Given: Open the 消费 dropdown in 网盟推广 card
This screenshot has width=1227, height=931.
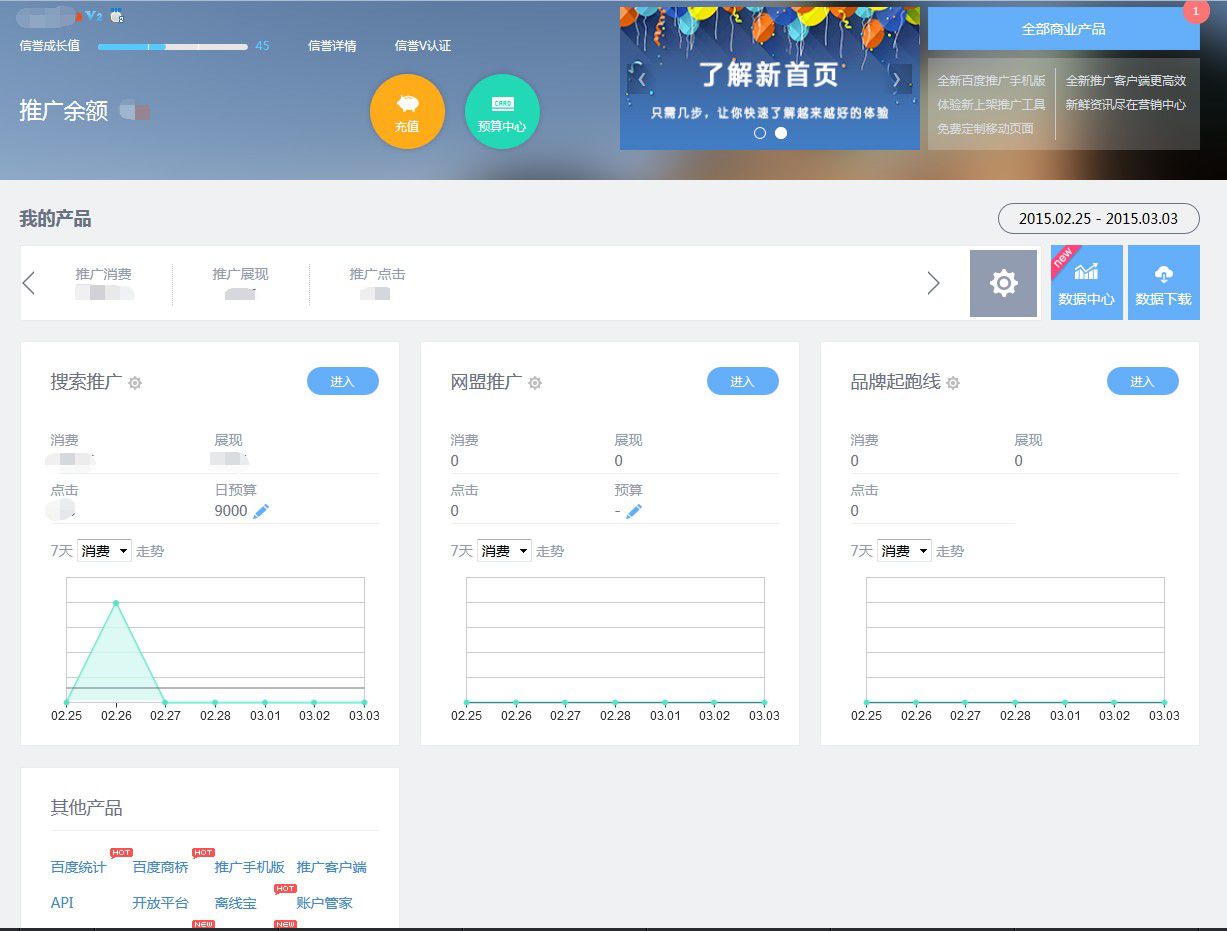Looking at the screenshot, I should 504,550.
